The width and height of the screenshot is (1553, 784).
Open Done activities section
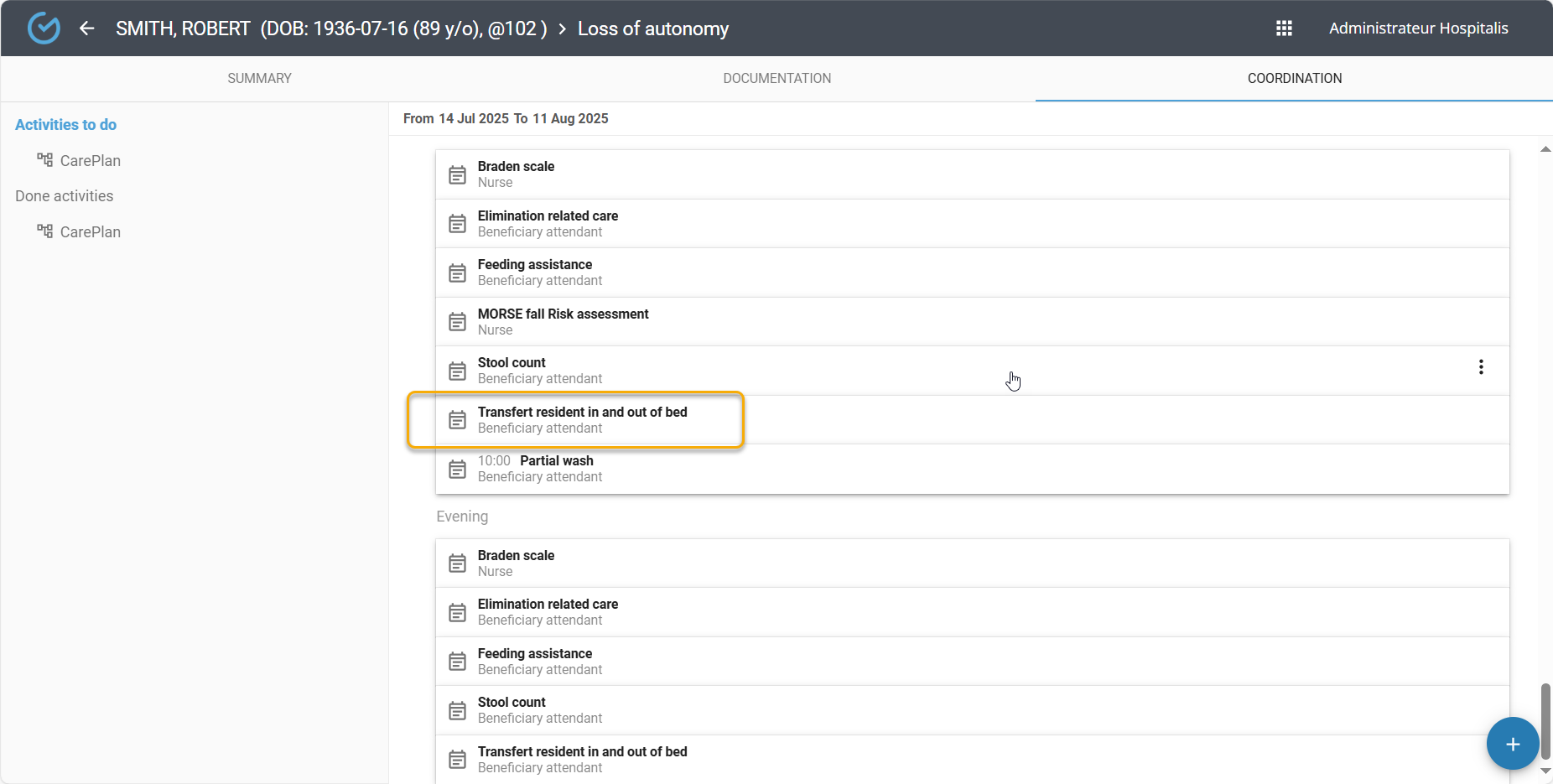pyautogui.click(x=64, y=196)
